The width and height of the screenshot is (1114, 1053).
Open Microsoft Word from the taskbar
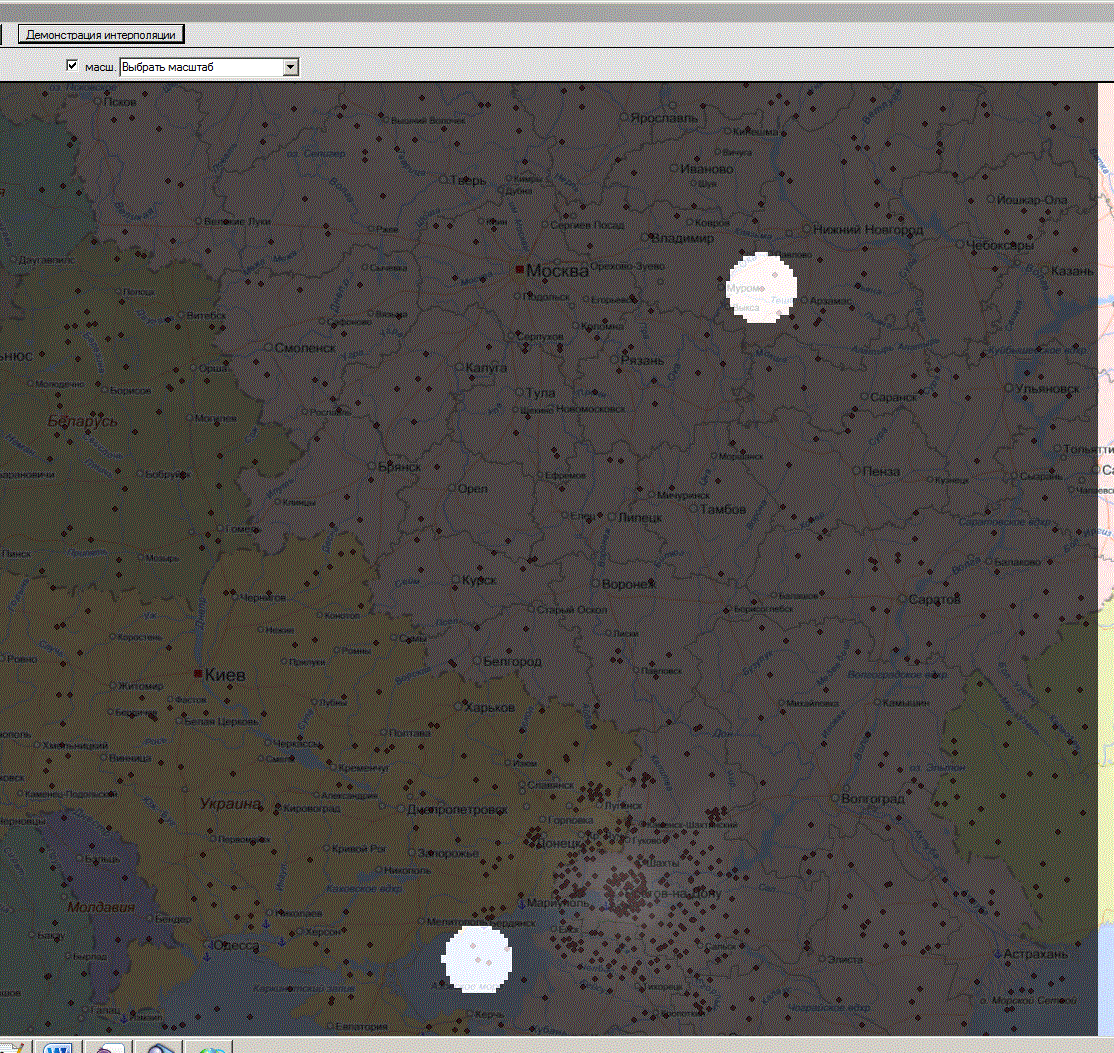(57, 1047)
